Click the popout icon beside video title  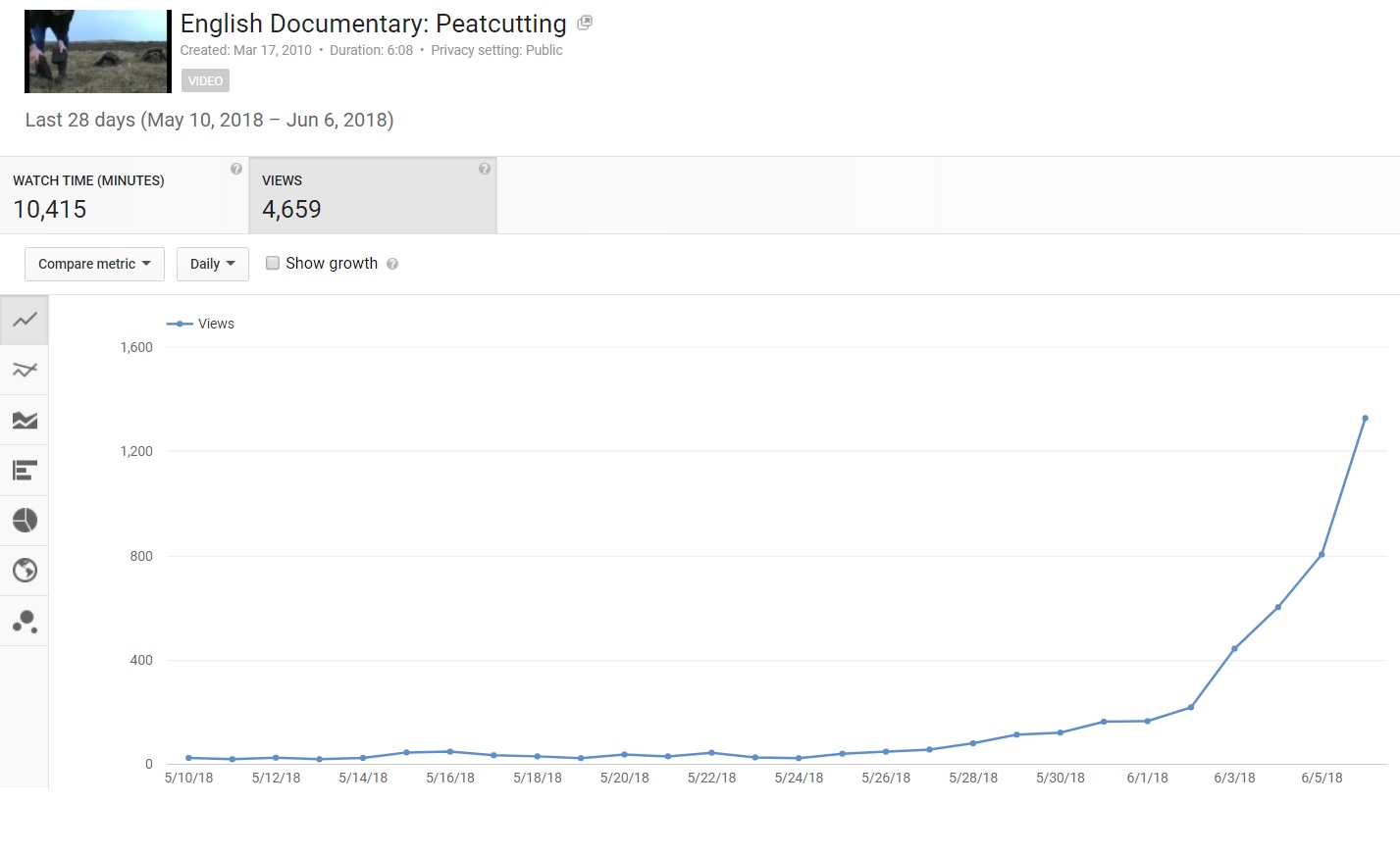pos(585,23)
